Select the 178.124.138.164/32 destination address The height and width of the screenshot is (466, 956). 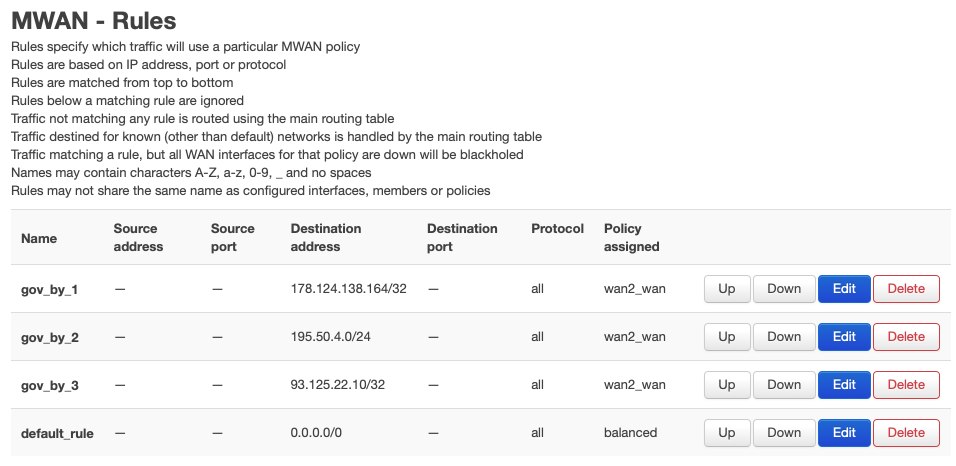pos(349,289)
